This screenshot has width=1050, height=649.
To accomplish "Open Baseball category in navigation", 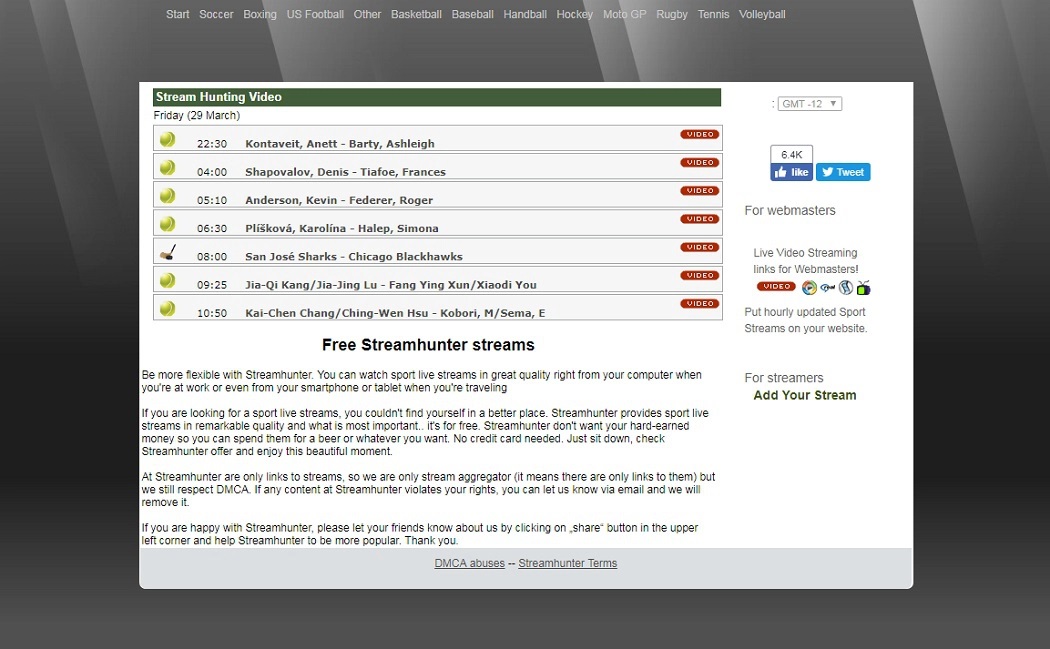I will click(473, 14).
